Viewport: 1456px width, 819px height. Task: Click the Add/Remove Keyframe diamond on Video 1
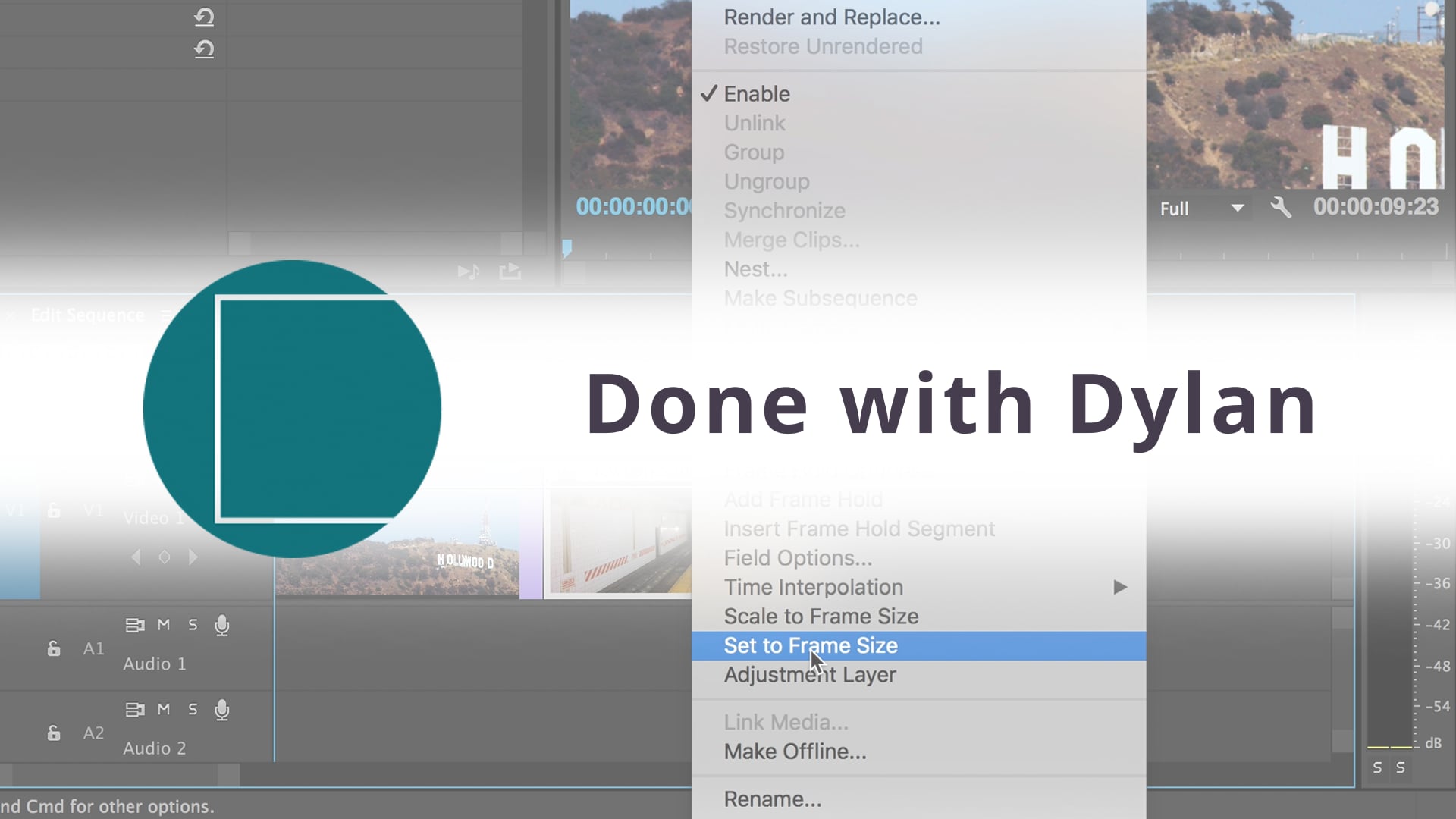pos(165,557)
